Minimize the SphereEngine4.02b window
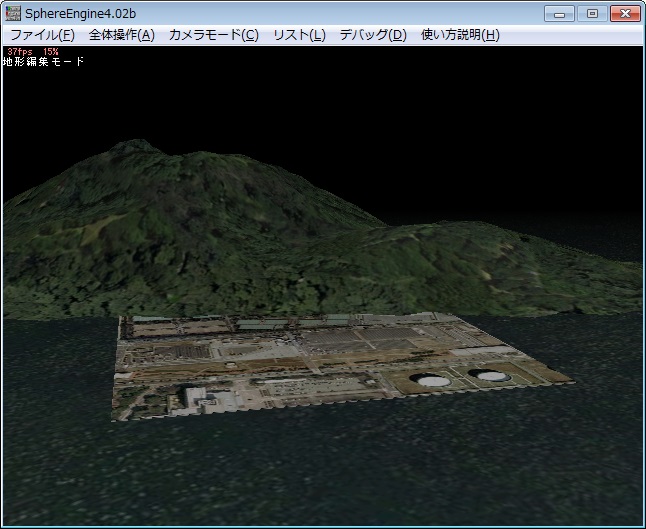The height and width of the screenshot is (529, 646). click(559, 14)
